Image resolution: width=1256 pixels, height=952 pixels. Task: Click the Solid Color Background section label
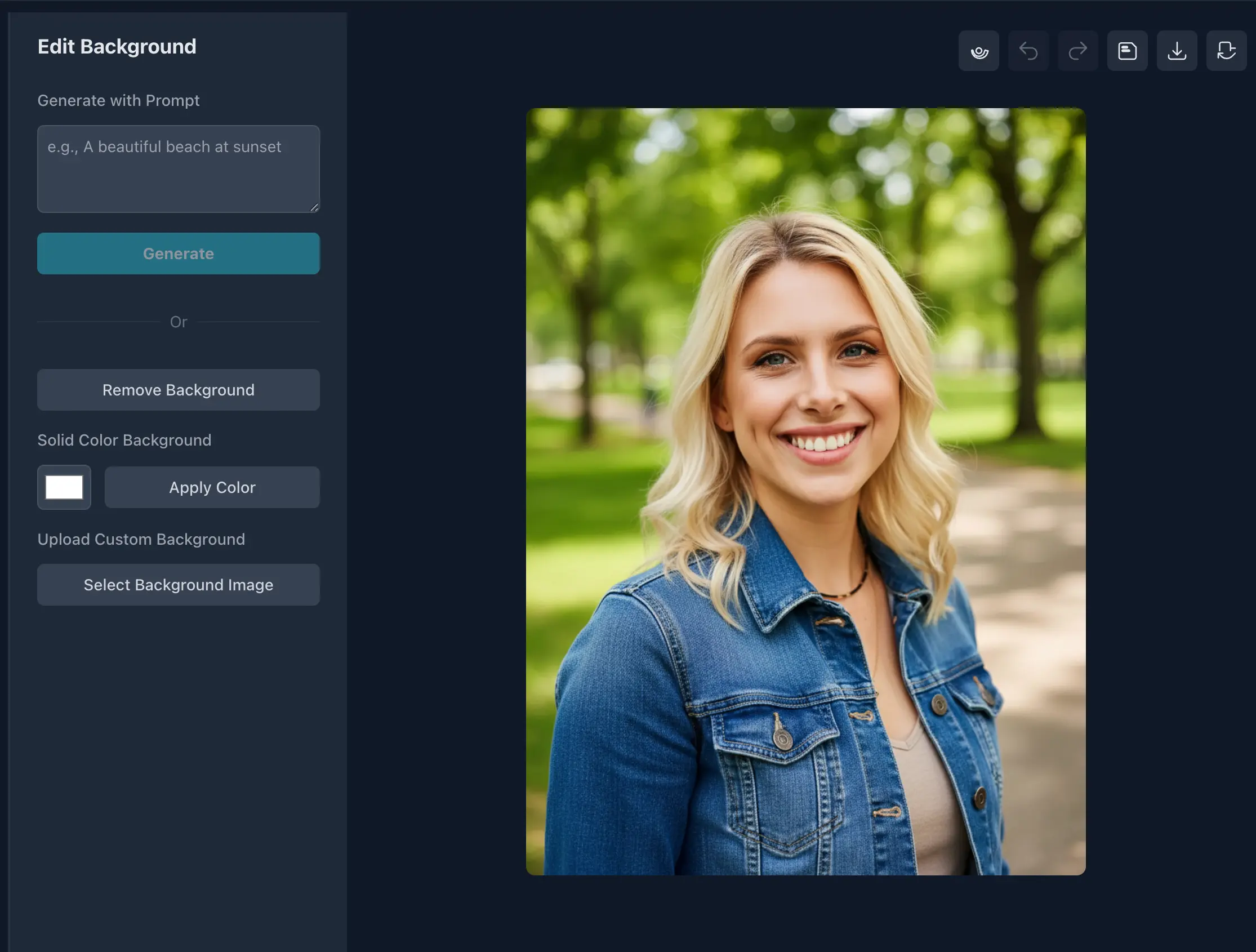pyautogui.click(x=124, y=439)
